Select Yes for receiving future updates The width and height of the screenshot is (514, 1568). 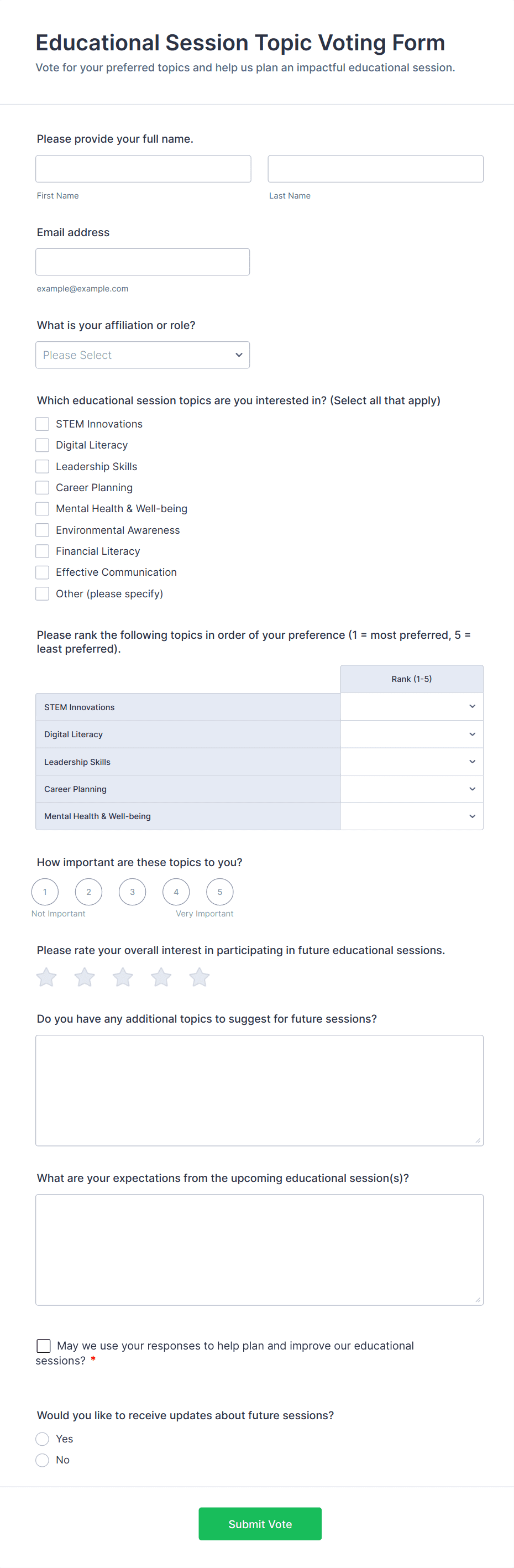point(43,1439)
